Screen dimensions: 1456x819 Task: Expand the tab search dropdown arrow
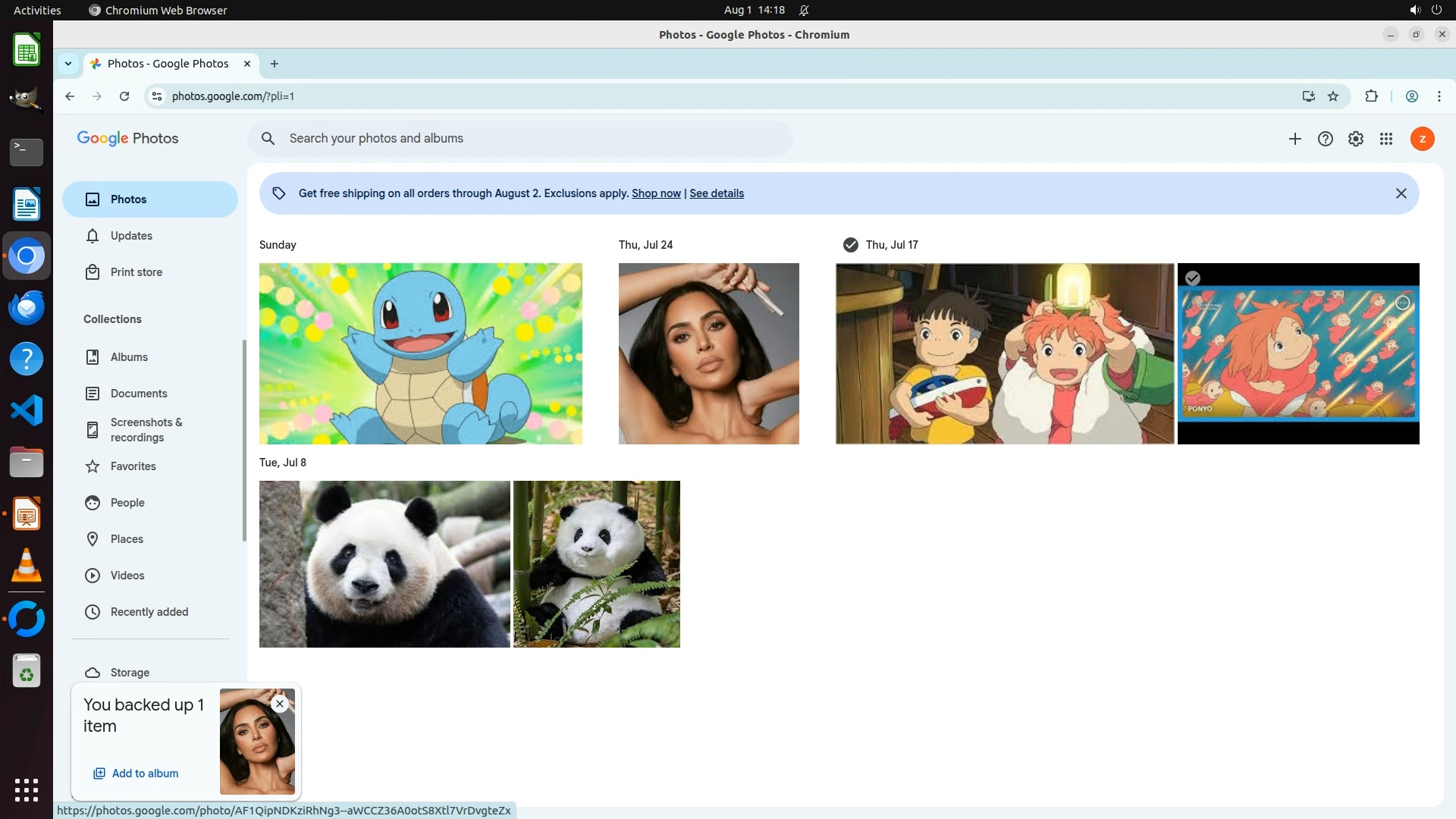point(68,64)
